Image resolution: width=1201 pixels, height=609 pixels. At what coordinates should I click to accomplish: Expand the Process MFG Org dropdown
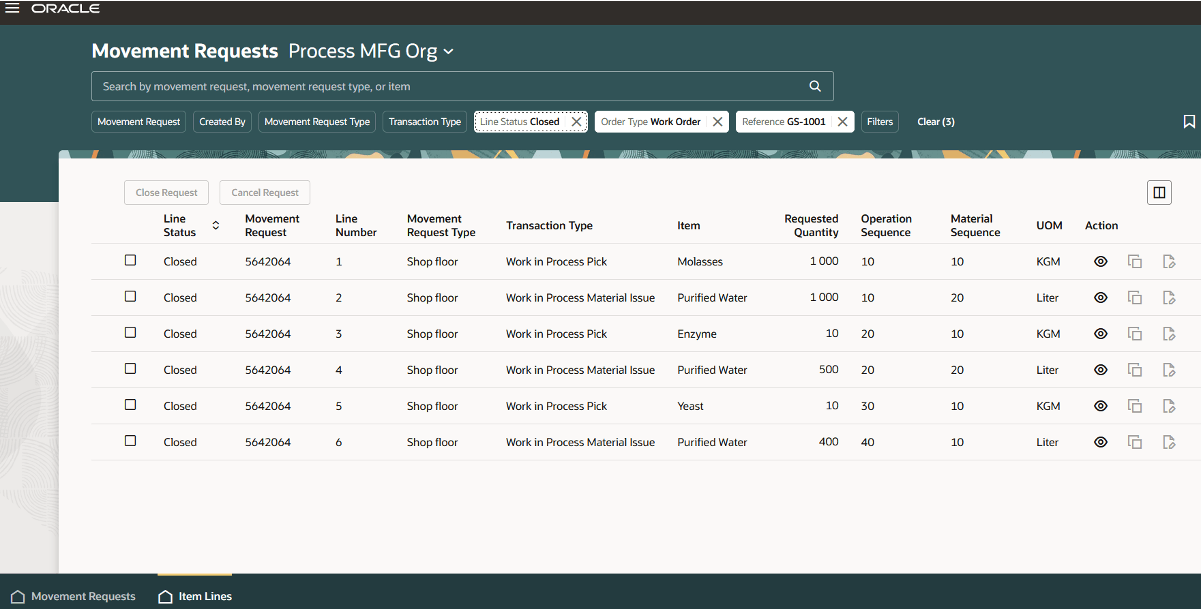371,51
